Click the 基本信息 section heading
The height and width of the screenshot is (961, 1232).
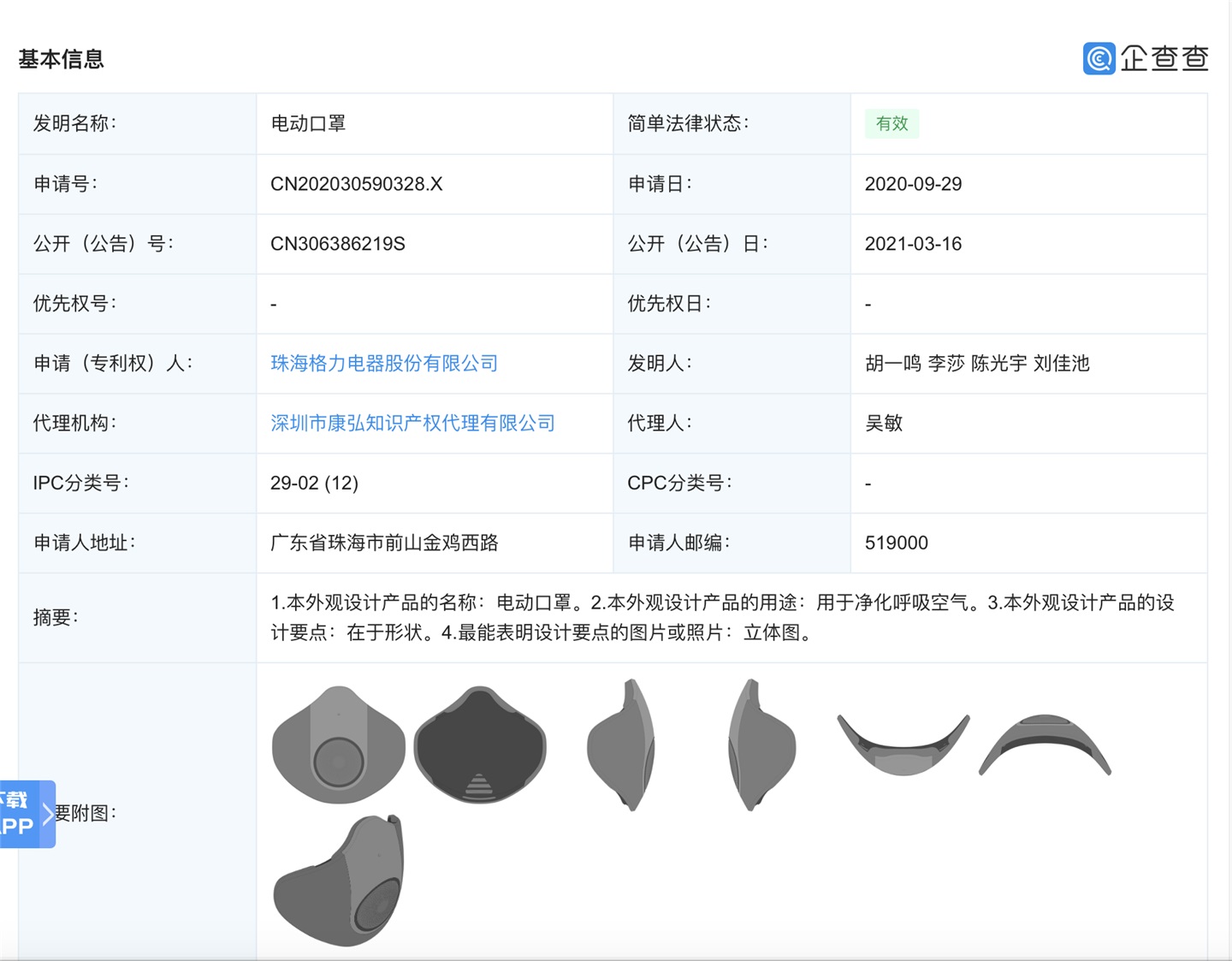point(61,59)
